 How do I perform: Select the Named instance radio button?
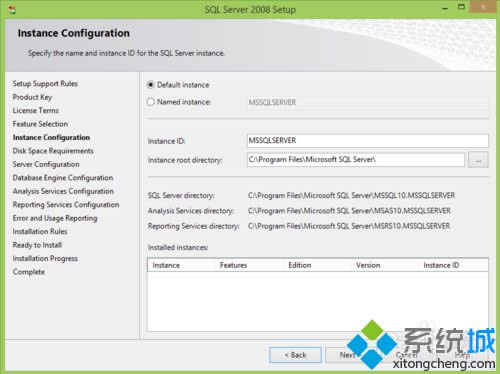coord(151,102)
